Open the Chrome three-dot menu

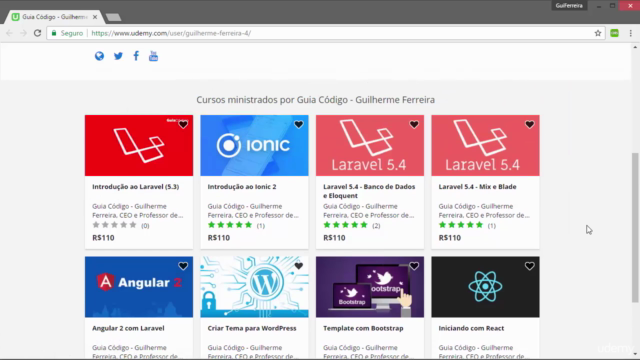[x=631, y=33]
